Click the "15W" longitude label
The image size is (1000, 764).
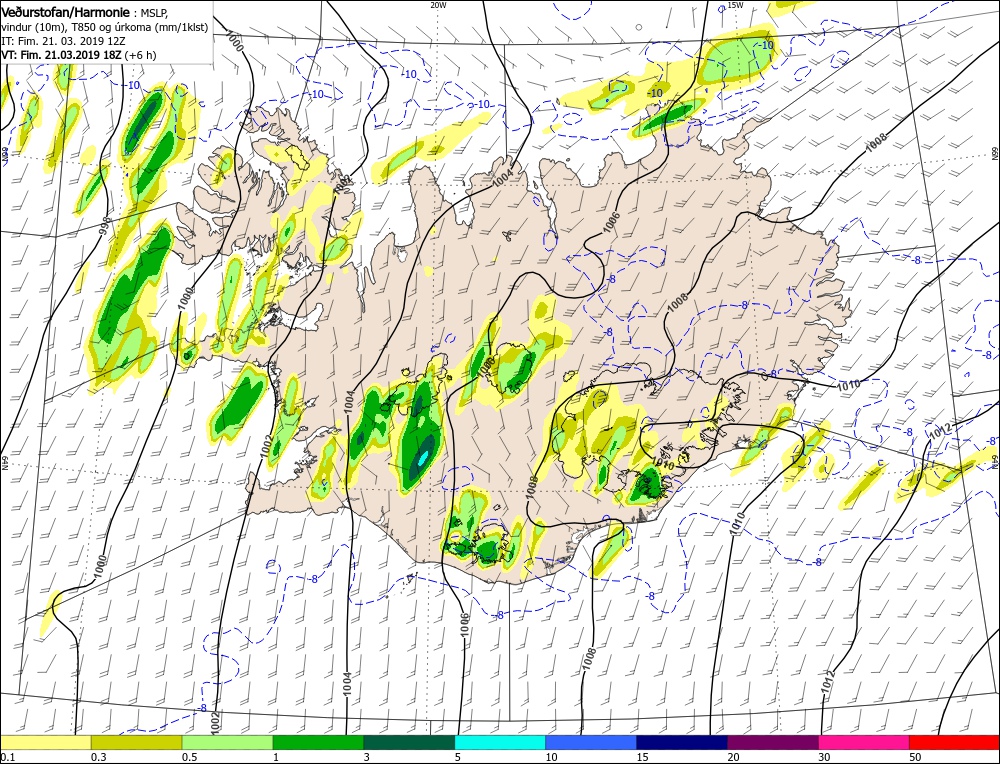735,5
